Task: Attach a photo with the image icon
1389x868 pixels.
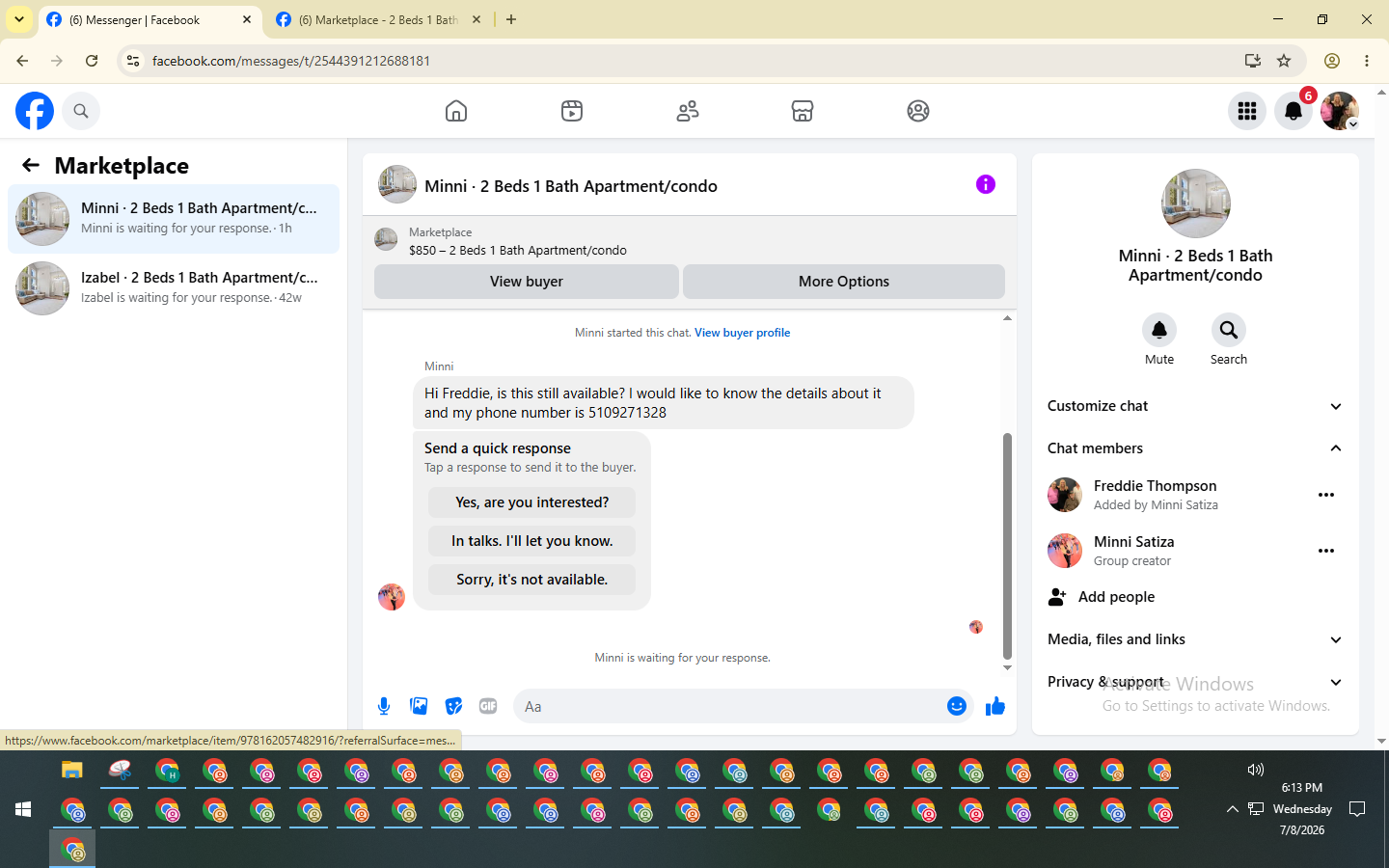Action: pyautogui.click(x=419, y=706)
